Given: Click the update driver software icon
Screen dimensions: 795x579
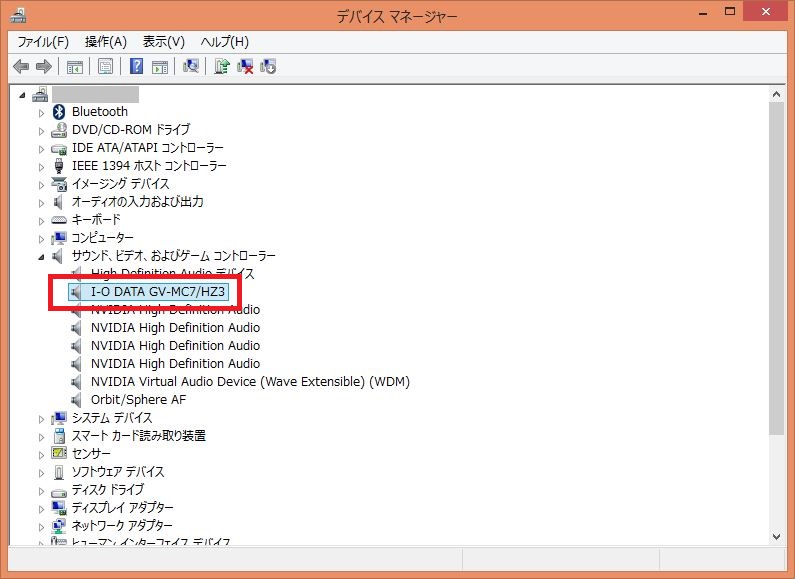Looking at the screenshot, I should point(222,66).
